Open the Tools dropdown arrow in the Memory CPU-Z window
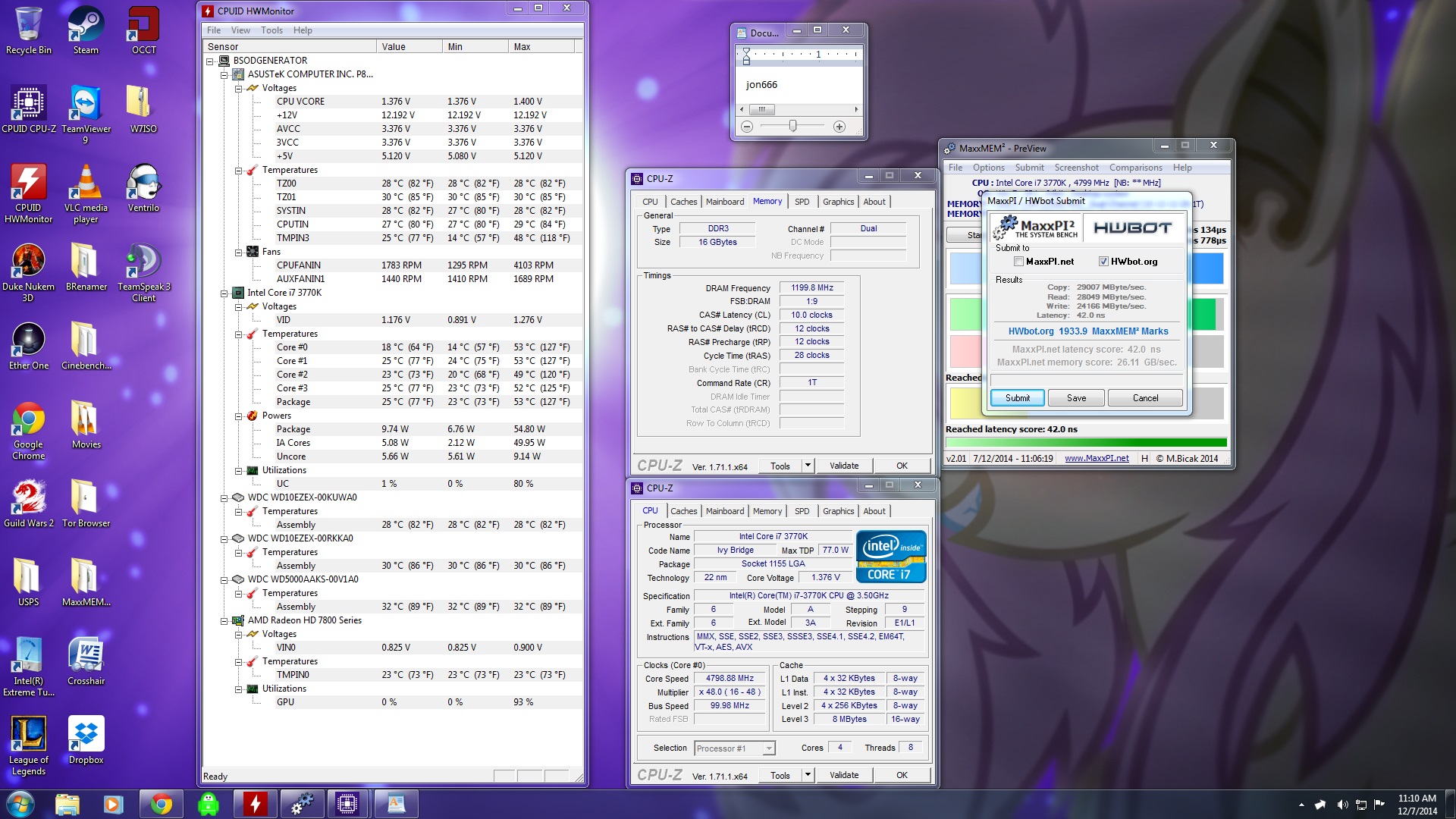Screen dimensions: 1456x819 click(x=808, y=466)
